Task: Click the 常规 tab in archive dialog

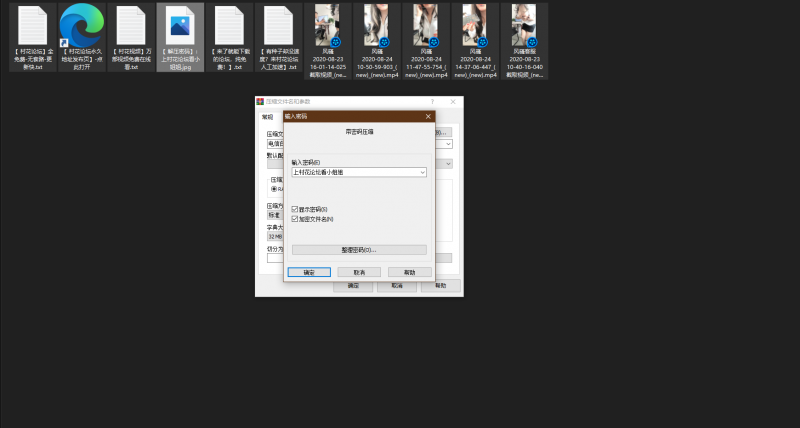Action: [267, 116]
